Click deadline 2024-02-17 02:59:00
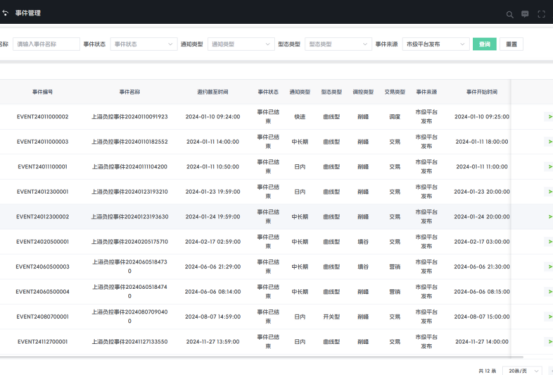Screen dimensions: 554x375 pyautogui.click(x=213, y=242)
